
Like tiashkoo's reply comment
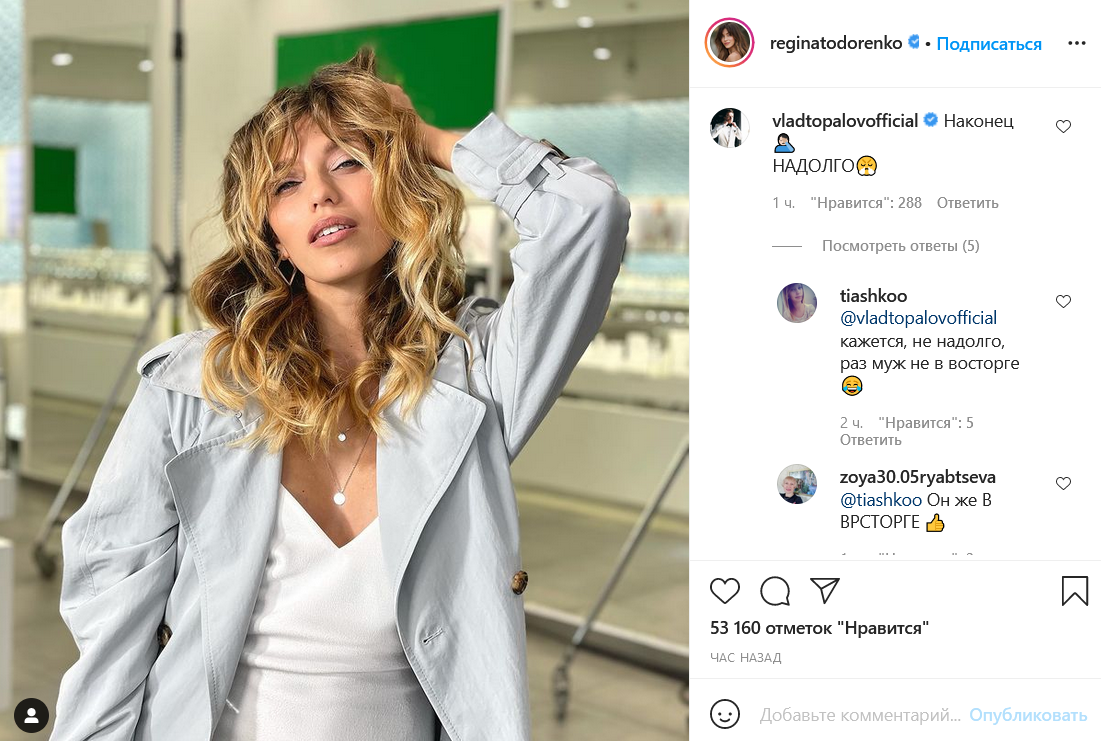1063,301
